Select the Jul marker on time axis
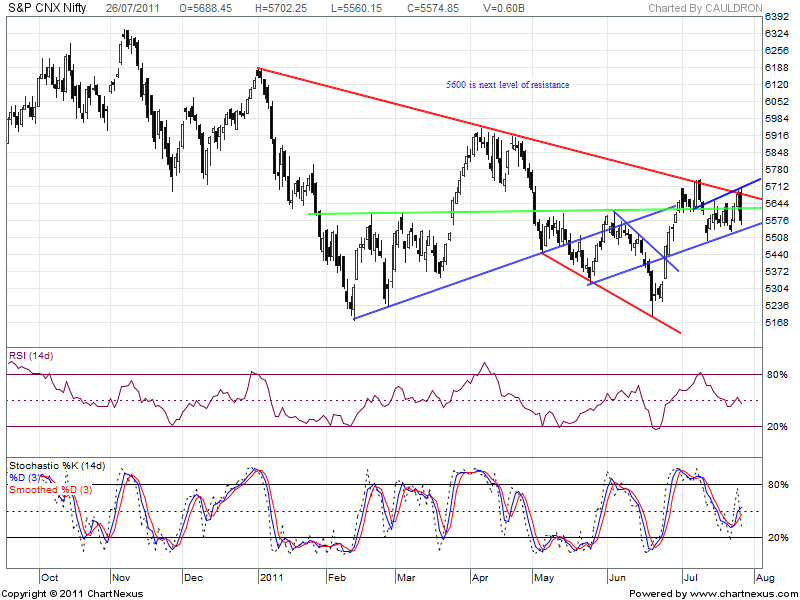 click(690, 578)
